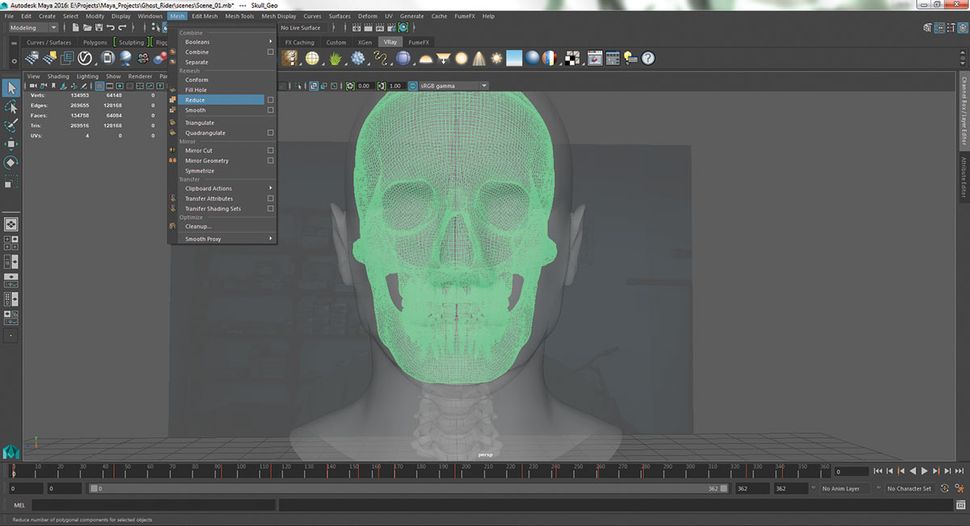Open the Modeling menu set dropdown
The width and height of the screenshot is (970, 526).
pyautogui.click(x=33, y=28)
